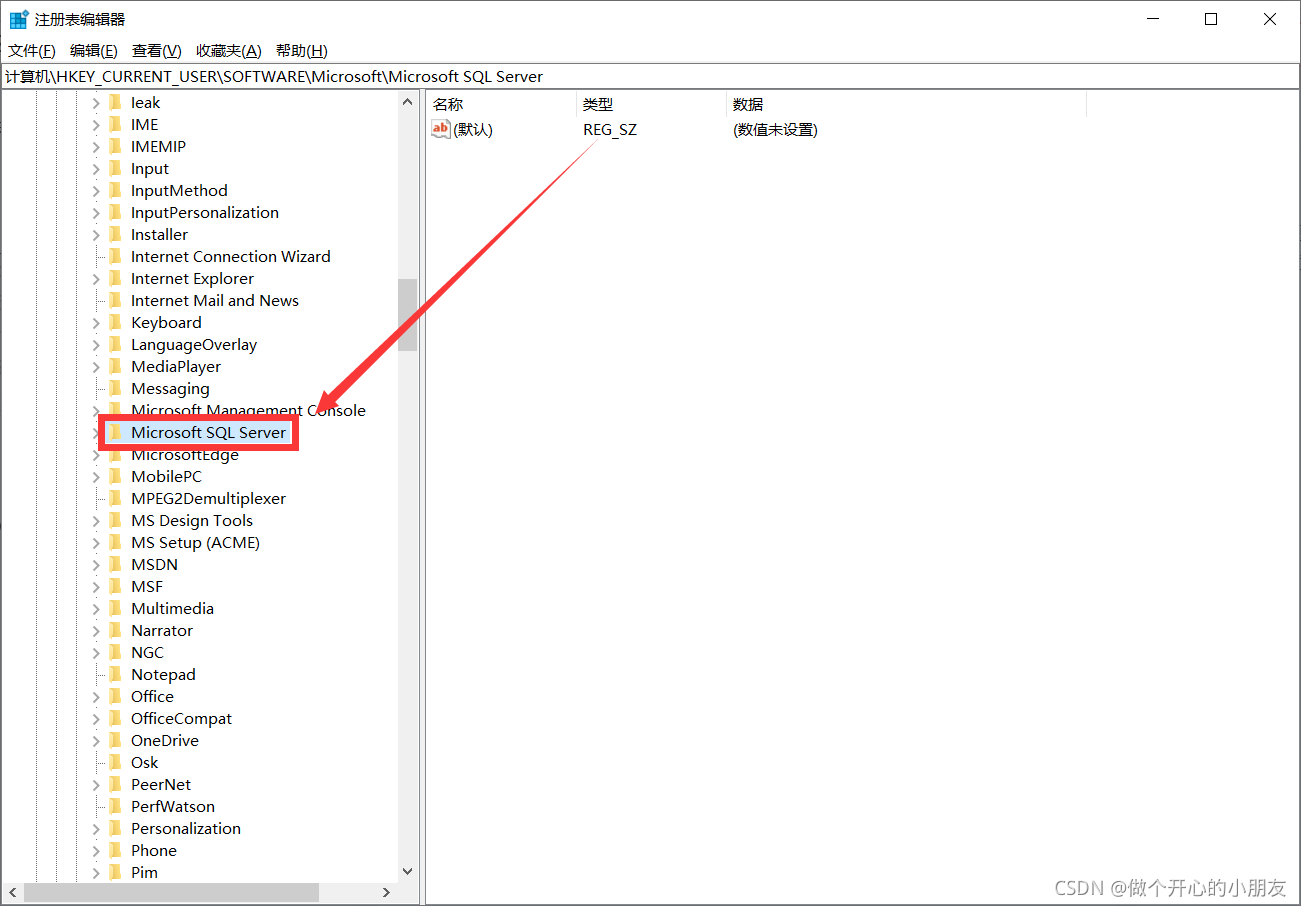The width and height of the screenshot is (1301, 906).
Task: Expand the Personalization key
Action: point(97,828)
